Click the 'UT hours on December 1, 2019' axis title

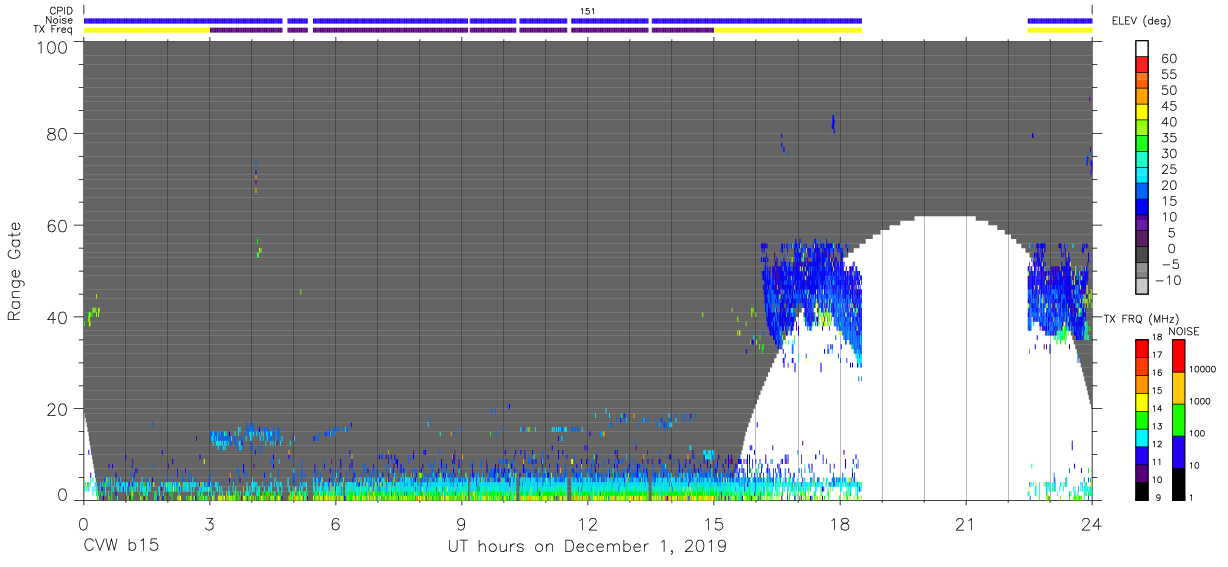pyautogui.click(x=586, y=547)
